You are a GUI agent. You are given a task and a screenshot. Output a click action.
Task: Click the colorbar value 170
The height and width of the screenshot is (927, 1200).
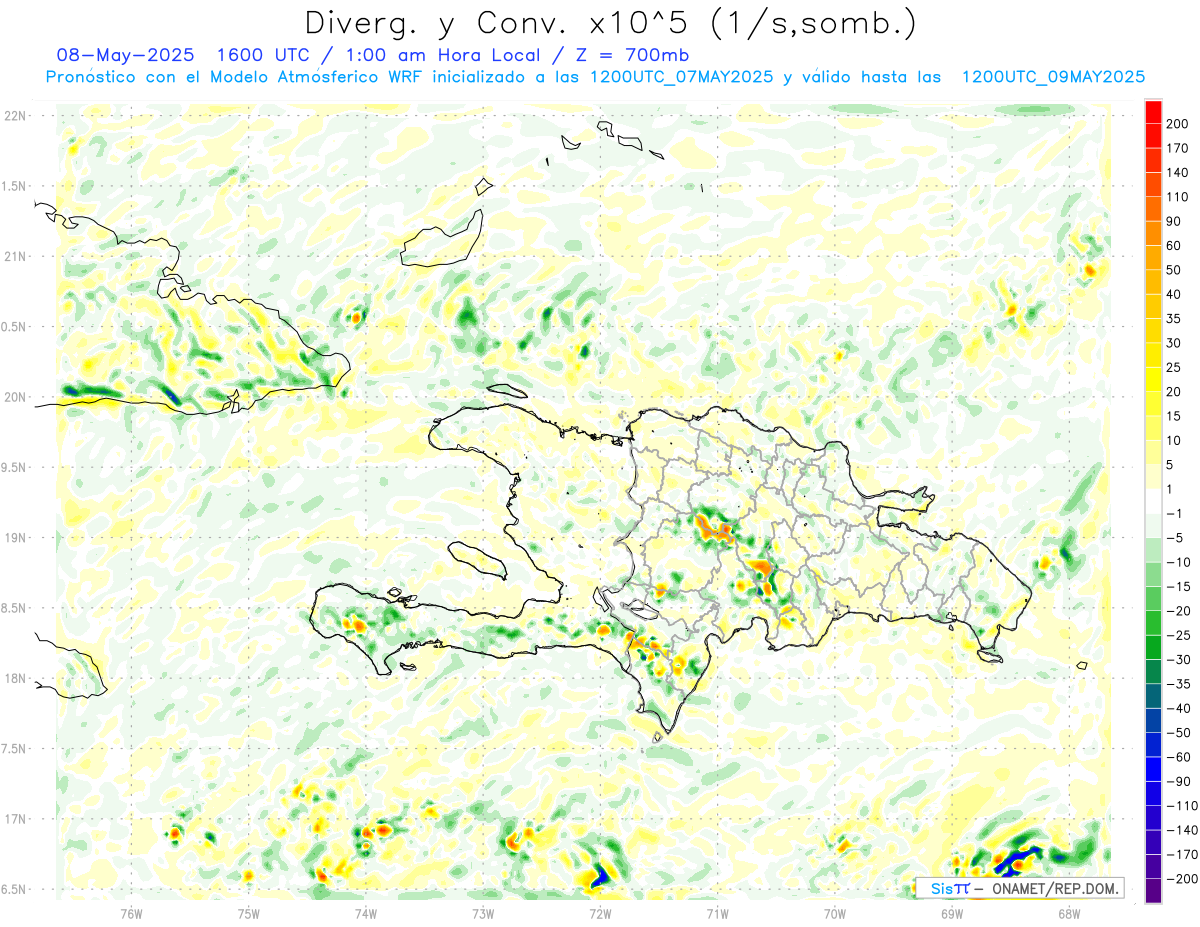(x=1177, y=148)
